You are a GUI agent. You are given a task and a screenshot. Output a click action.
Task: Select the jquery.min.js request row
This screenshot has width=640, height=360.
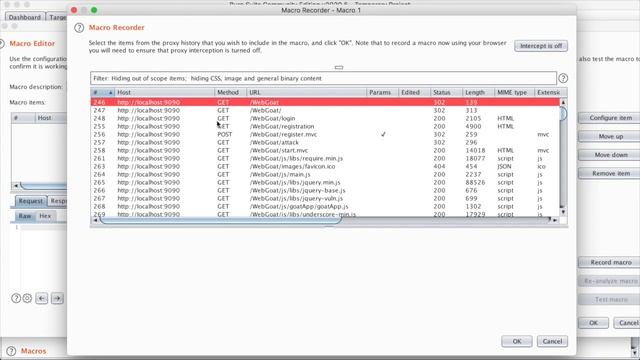(325, 182)
